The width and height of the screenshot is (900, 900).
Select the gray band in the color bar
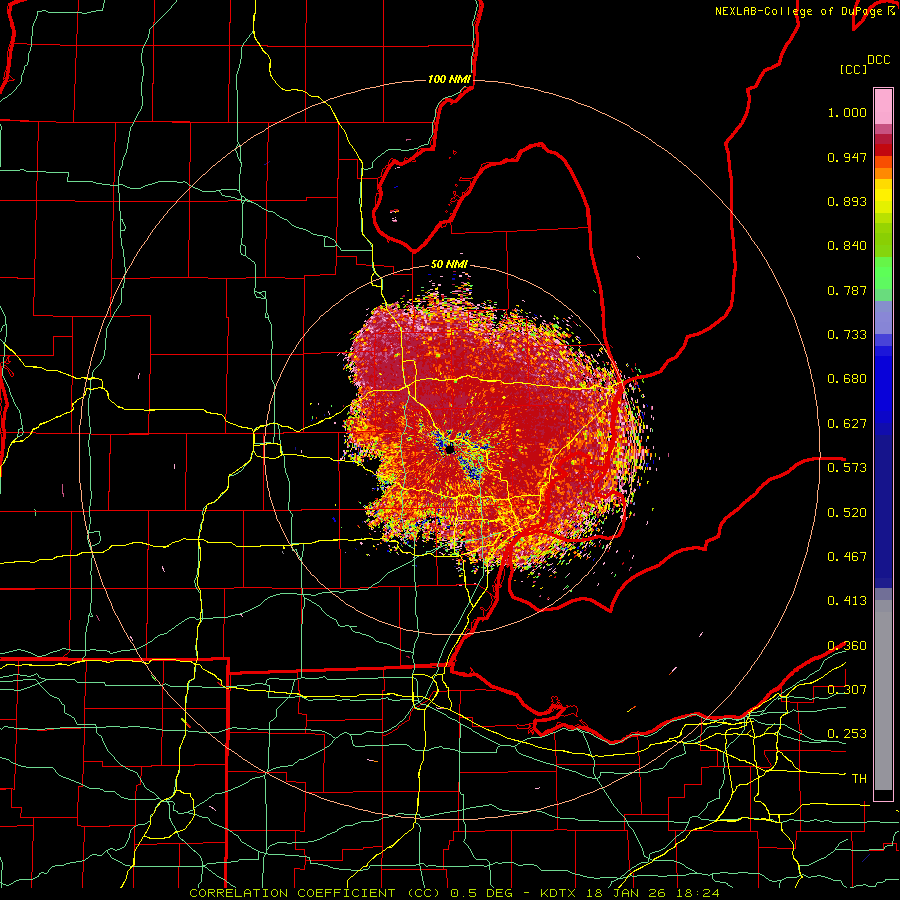coord(883,695)
